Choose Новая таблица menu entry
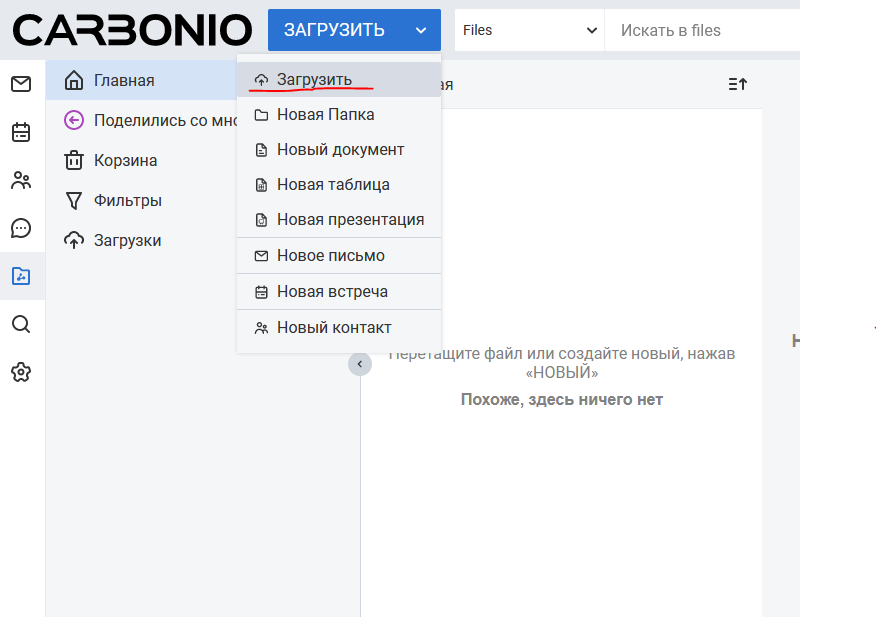This screenshot has height=617, width=876. coord(333,184)
